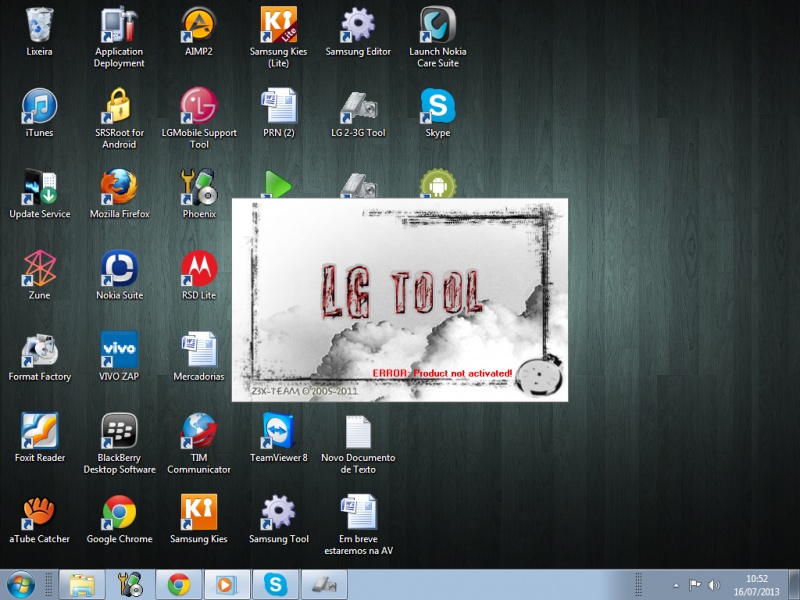Switch to Skype in the taskbar
800x600 pixels.
(x=276, y=585)
